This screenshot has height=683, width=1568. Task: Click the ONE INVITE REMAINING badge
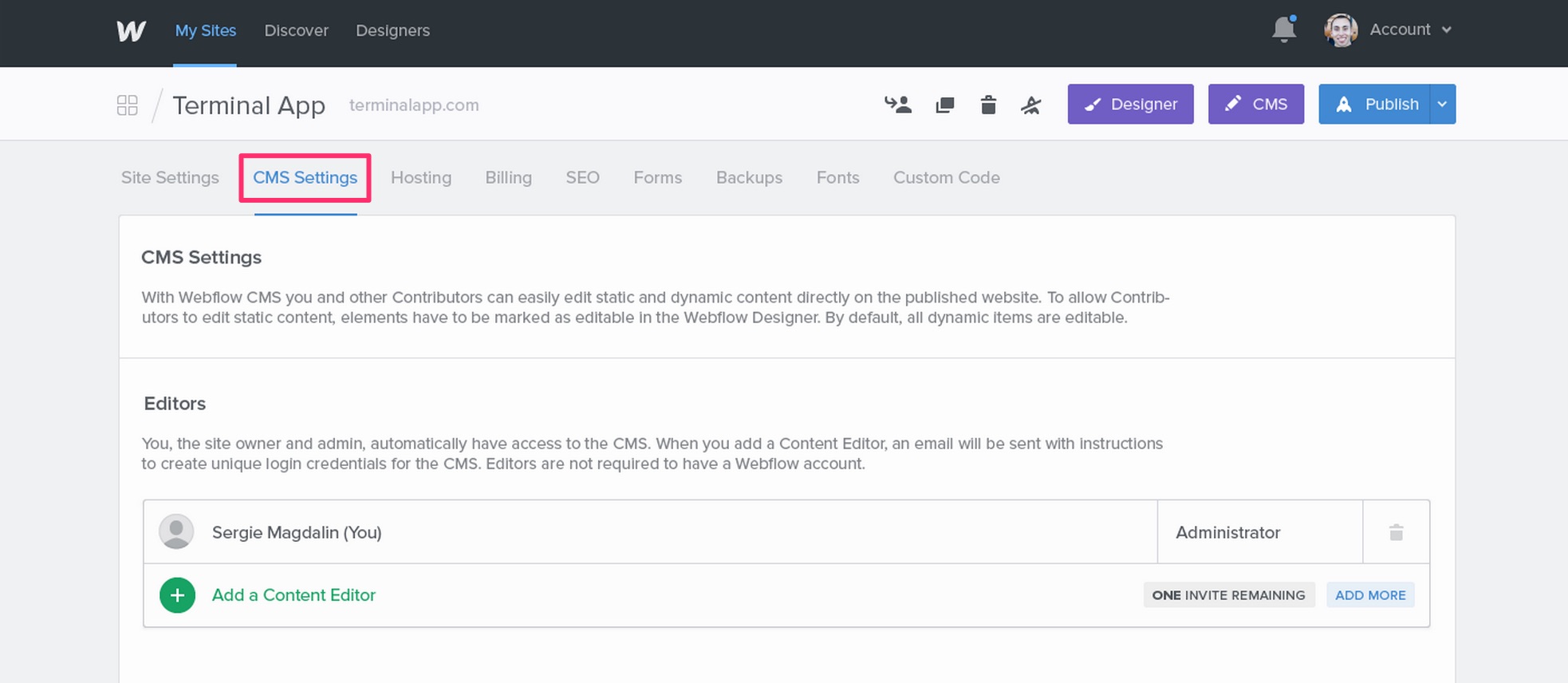pos(1229,595)
